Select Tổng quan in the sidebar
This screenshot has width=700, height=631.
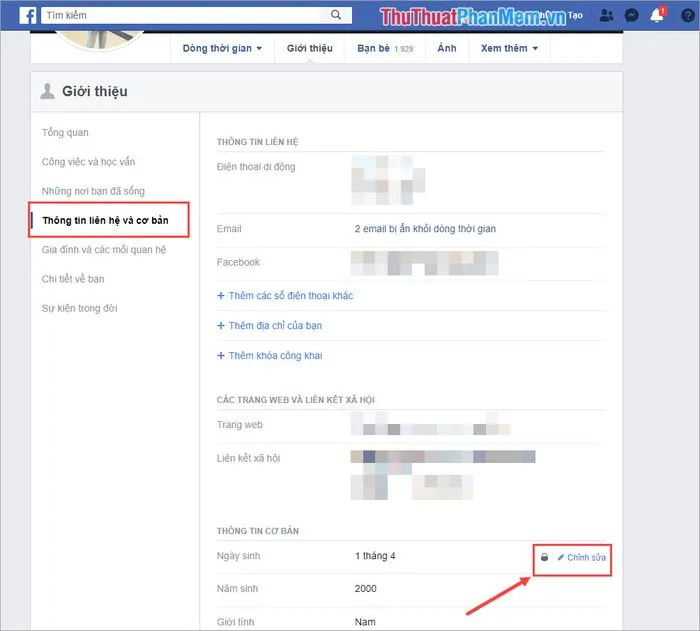click(x=65, y=132)
